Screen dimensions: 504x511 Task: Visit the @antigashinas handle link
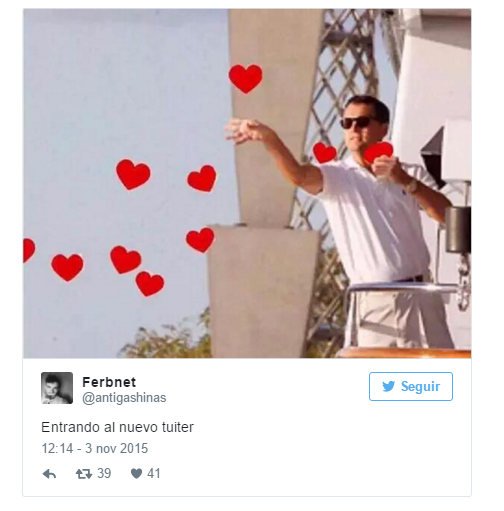tap(124, 398)
